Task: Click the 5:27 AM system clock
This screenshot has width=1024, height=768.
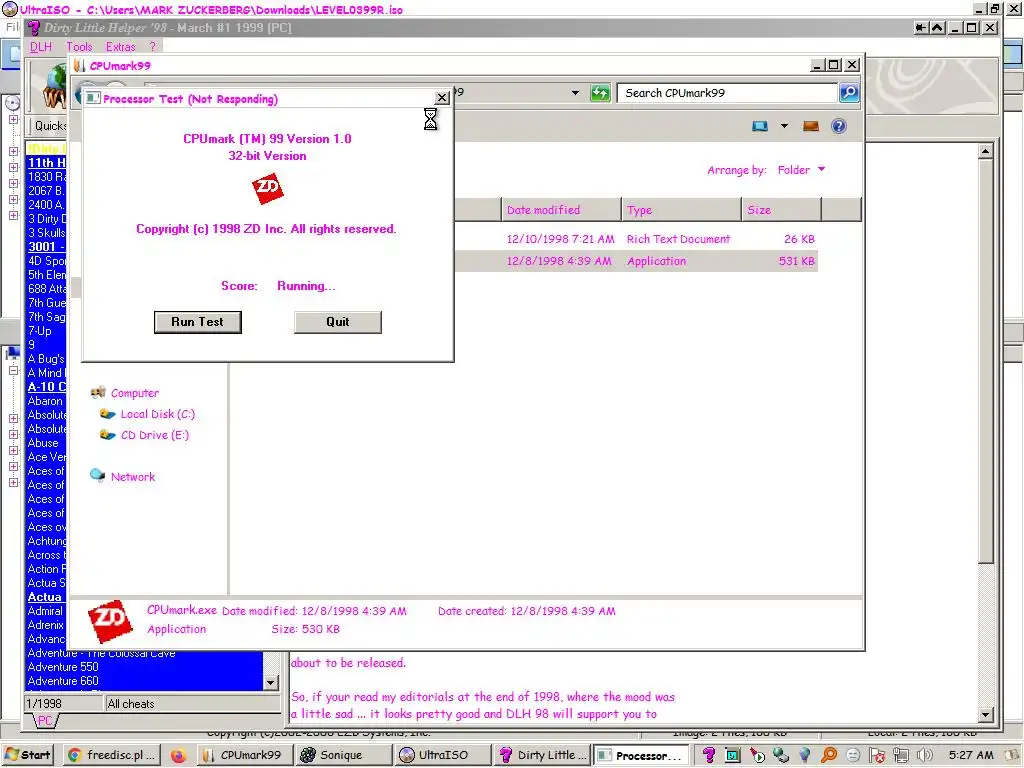Action: coord(971,755)
